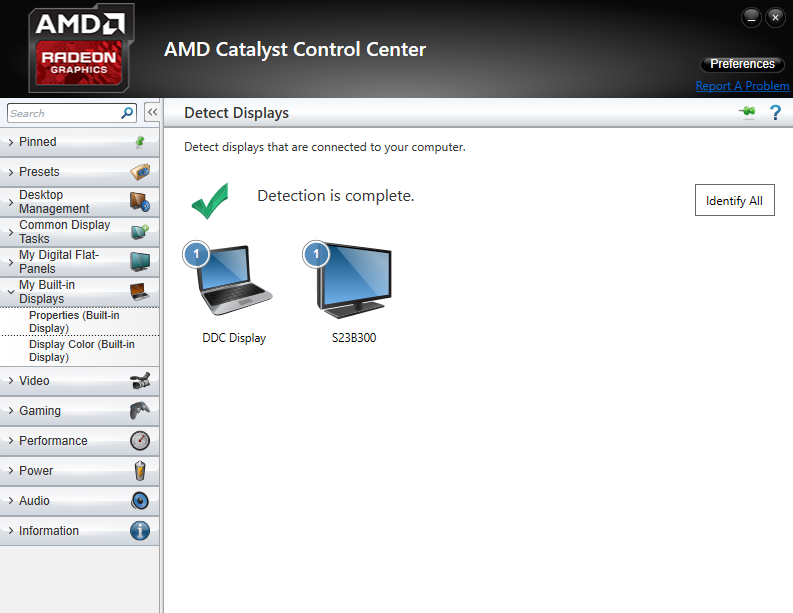Viewport: 793px width, 613px height.
Task: Click the search magnifier icon
Action: pos(127,112)
